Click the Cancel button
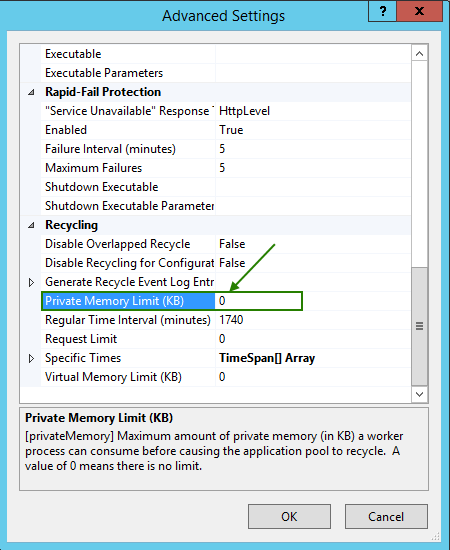 (386, 516)
